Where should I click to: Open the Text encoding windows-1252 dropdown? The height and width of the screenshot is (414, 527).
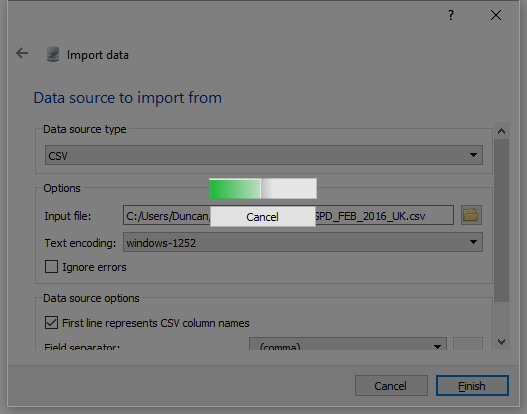point(303,242)
